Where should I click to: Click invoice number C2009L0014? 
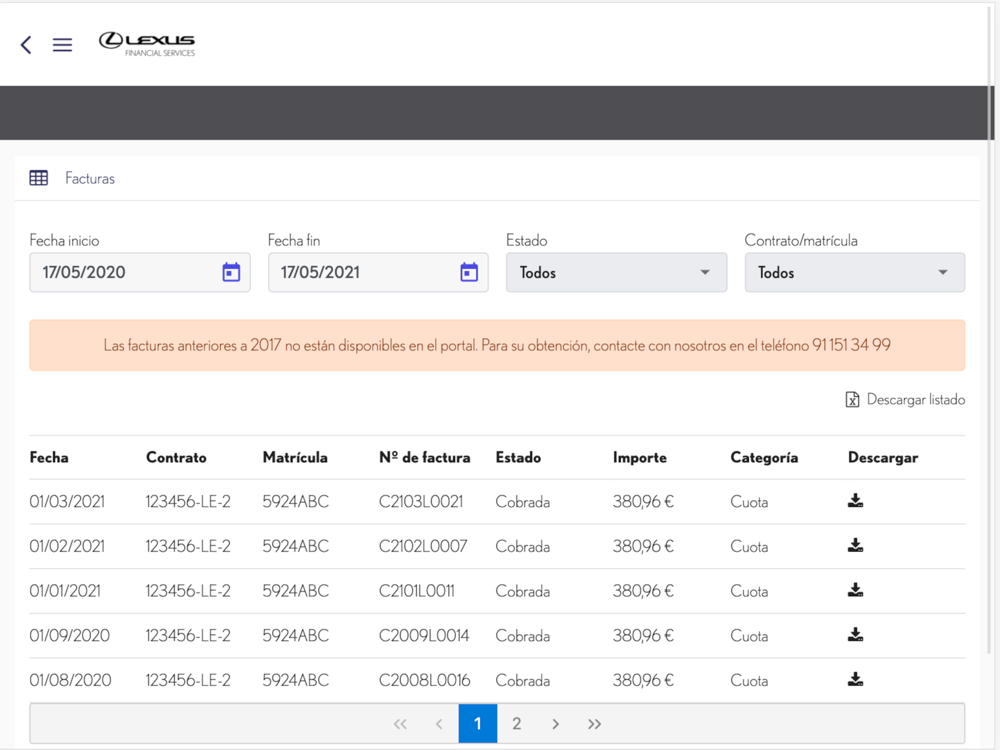424,636
